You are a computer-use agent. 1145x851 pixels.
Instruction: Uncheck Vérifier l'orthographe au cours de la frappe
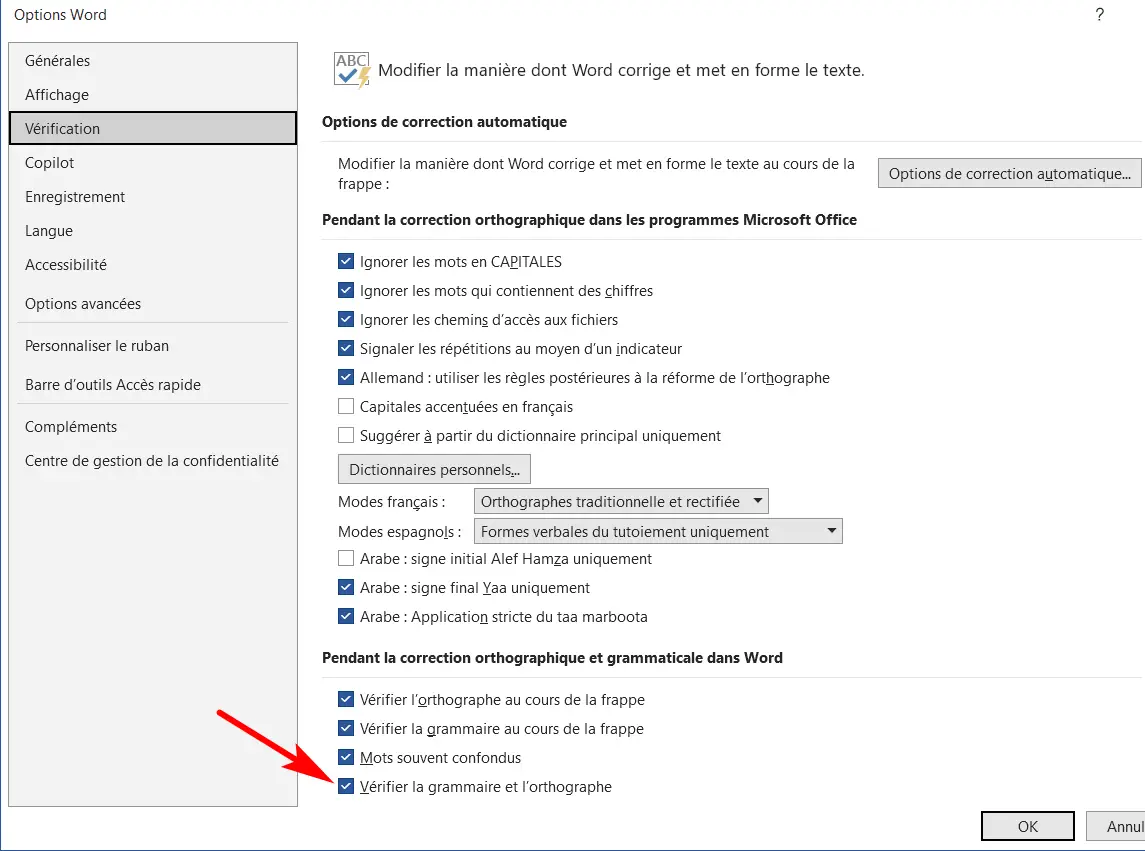click(346, 700)
